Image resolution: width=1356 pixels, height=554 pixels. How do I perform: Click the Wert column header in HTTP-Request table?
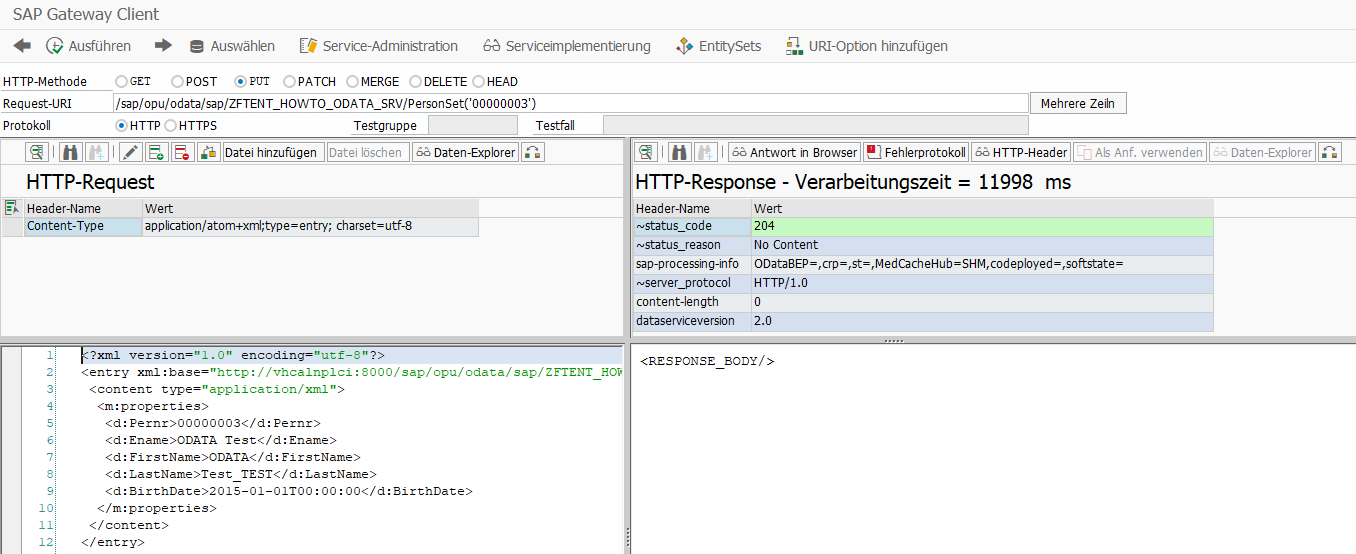[311, 208]
